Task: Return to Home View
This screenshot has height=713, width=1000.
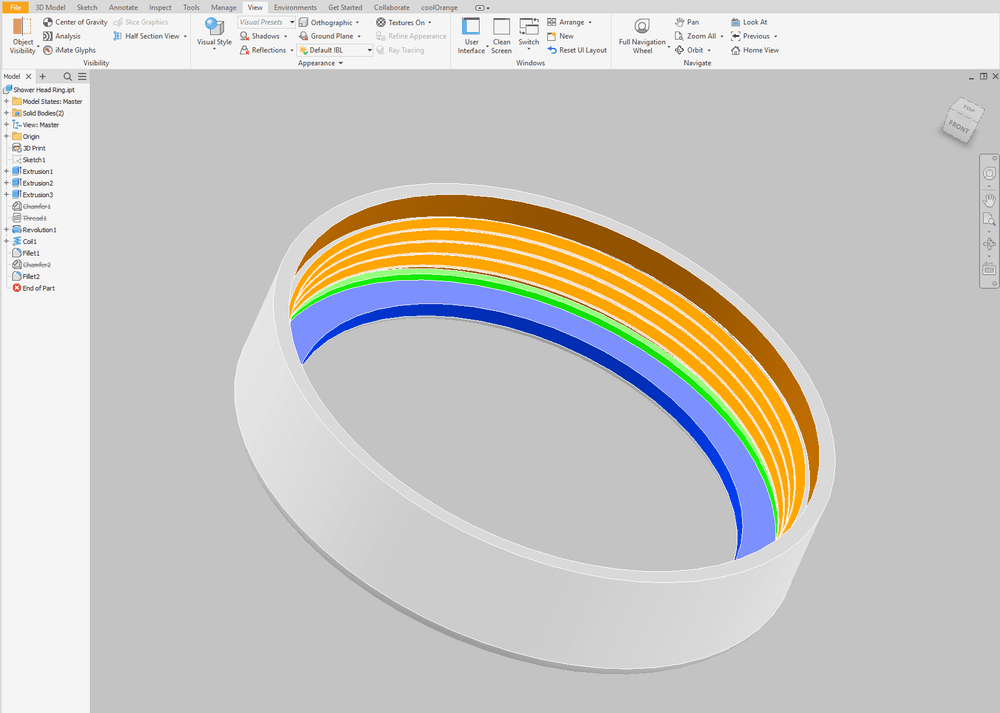Action: point(755,50)
